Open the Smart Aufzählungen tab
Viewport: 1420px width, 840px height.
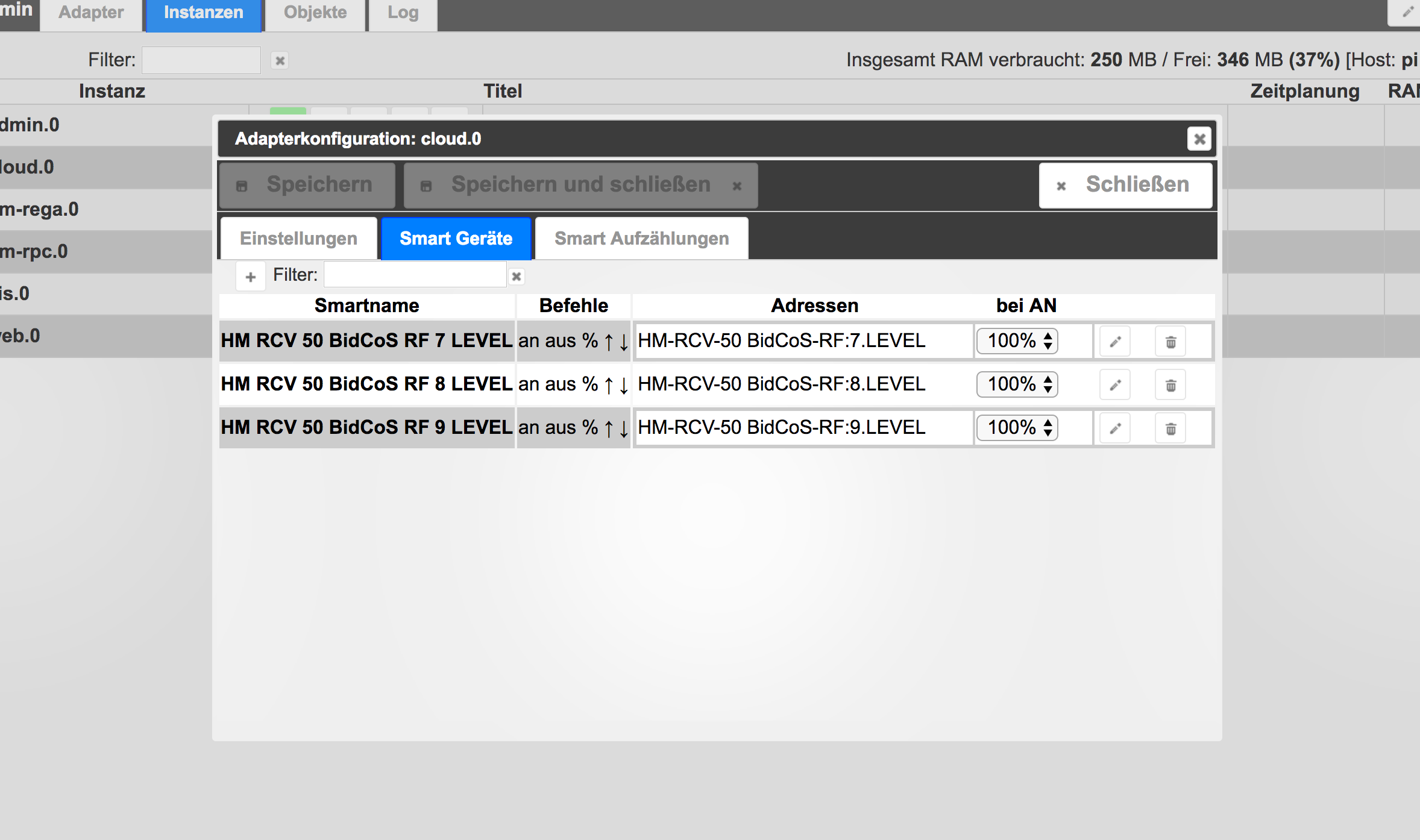click(642, 239)
